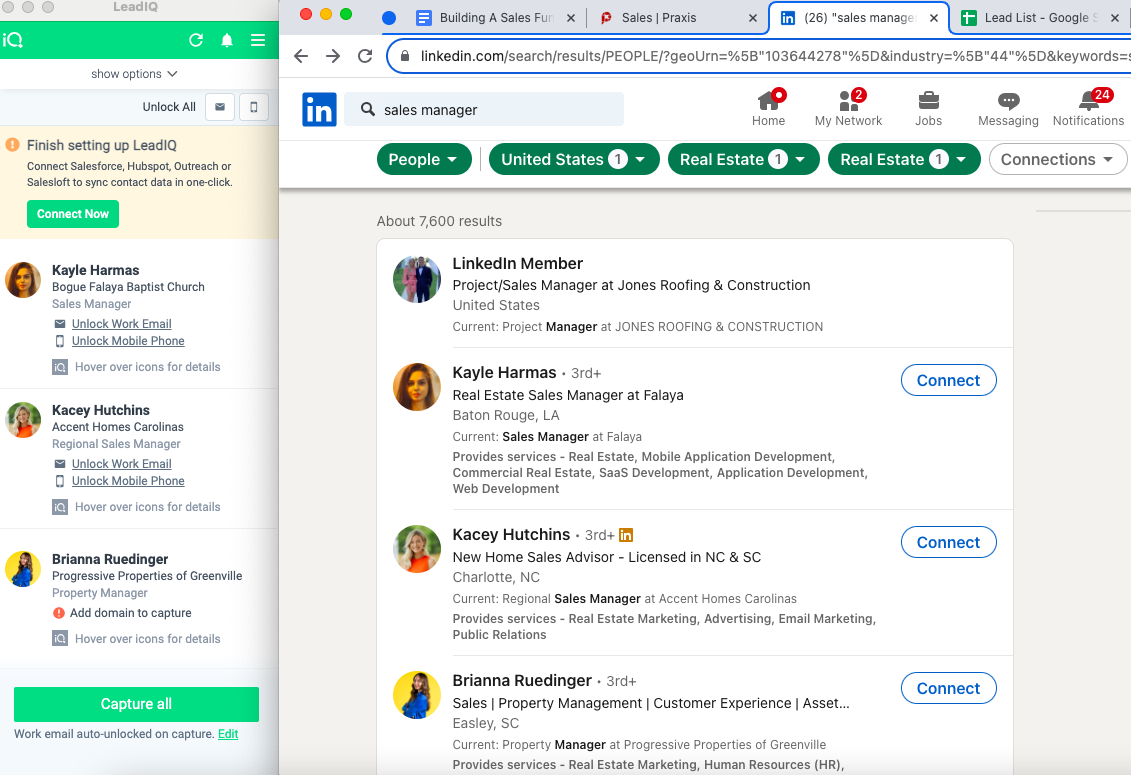Click iQ details icon under Kacey Hutchins
This screenshot has height=775, width=1131.
[x=60, y=507]
